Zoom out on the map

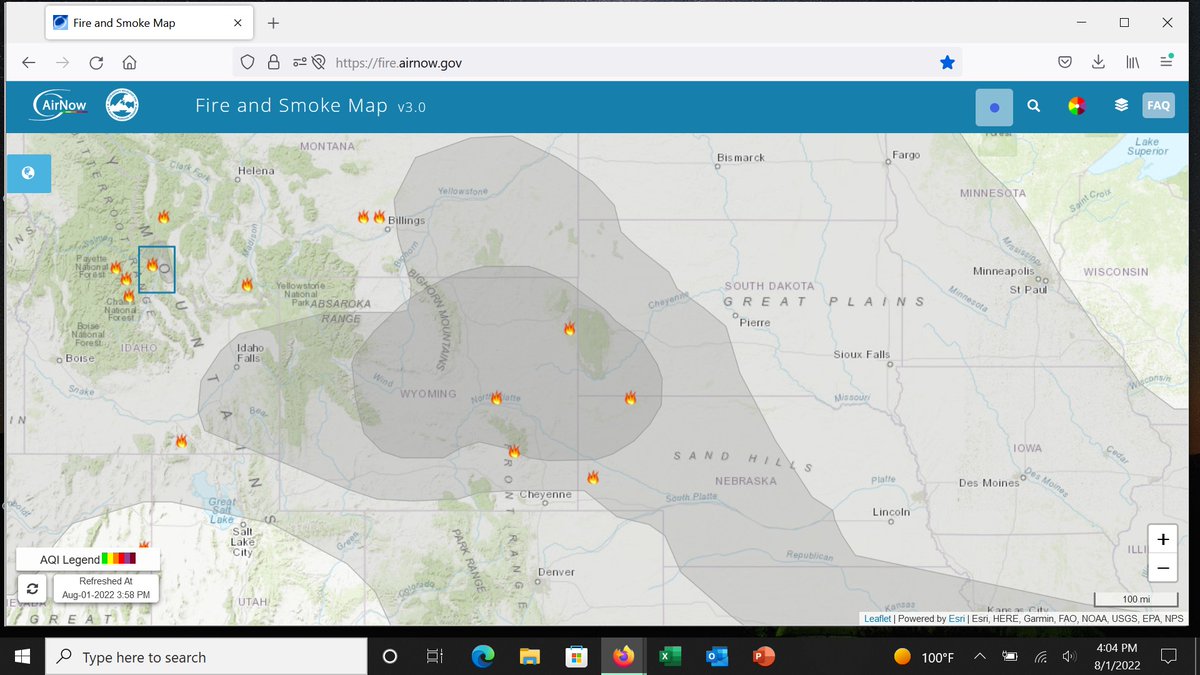click(x=1163, y=568)
